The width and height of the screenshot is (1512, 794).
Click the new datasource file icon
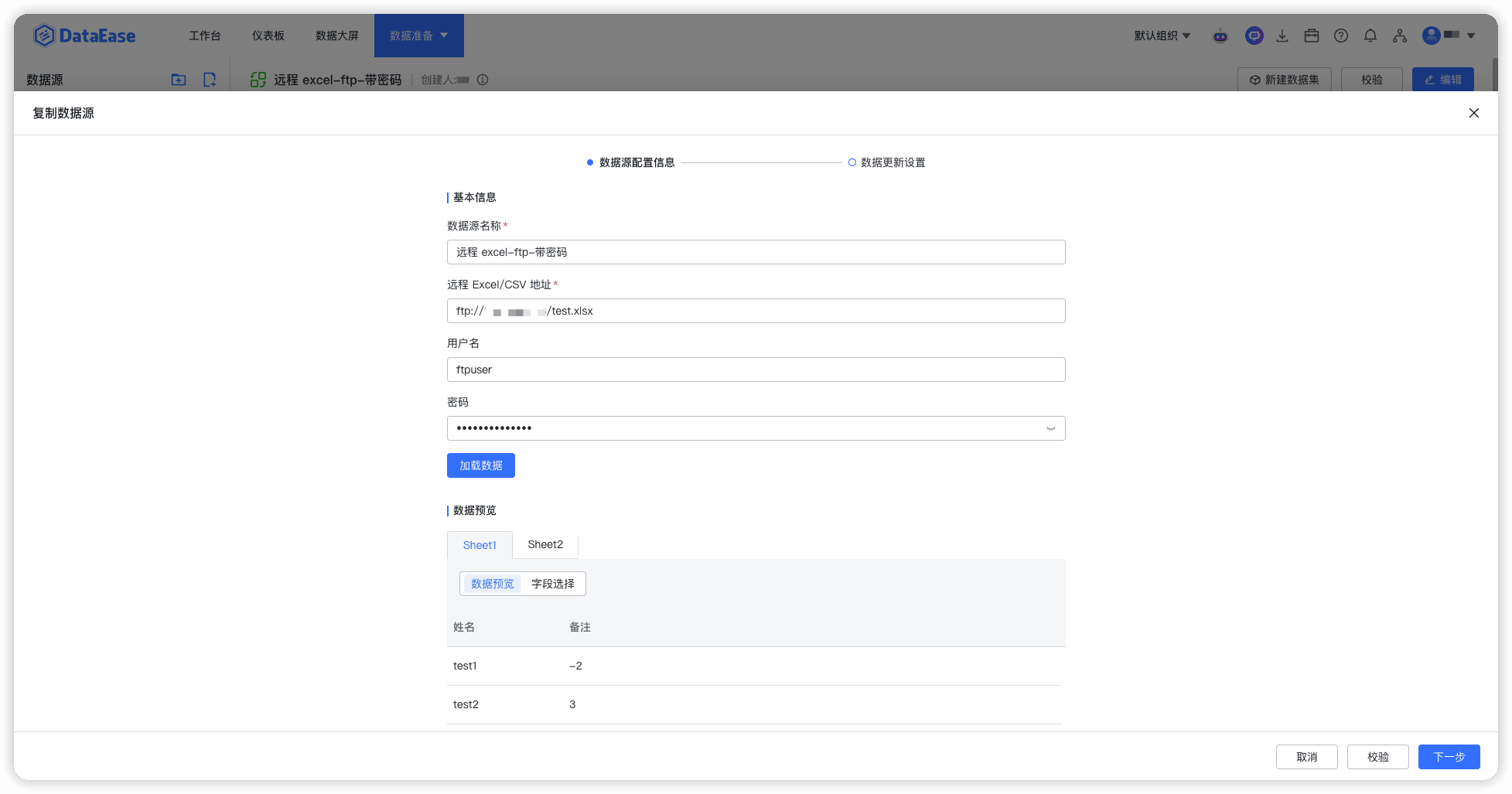(210, 80)
